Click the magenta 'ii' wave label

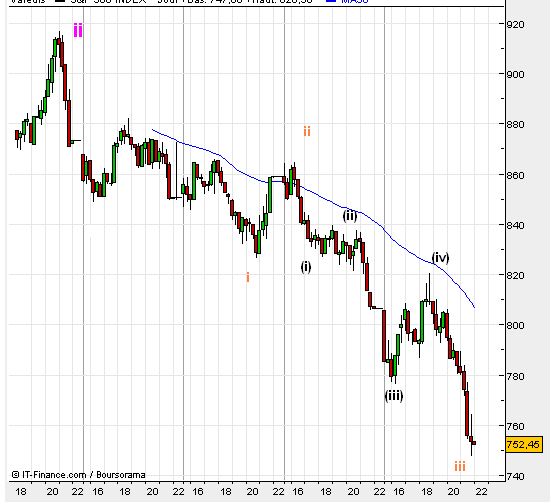tap(78, 31)
